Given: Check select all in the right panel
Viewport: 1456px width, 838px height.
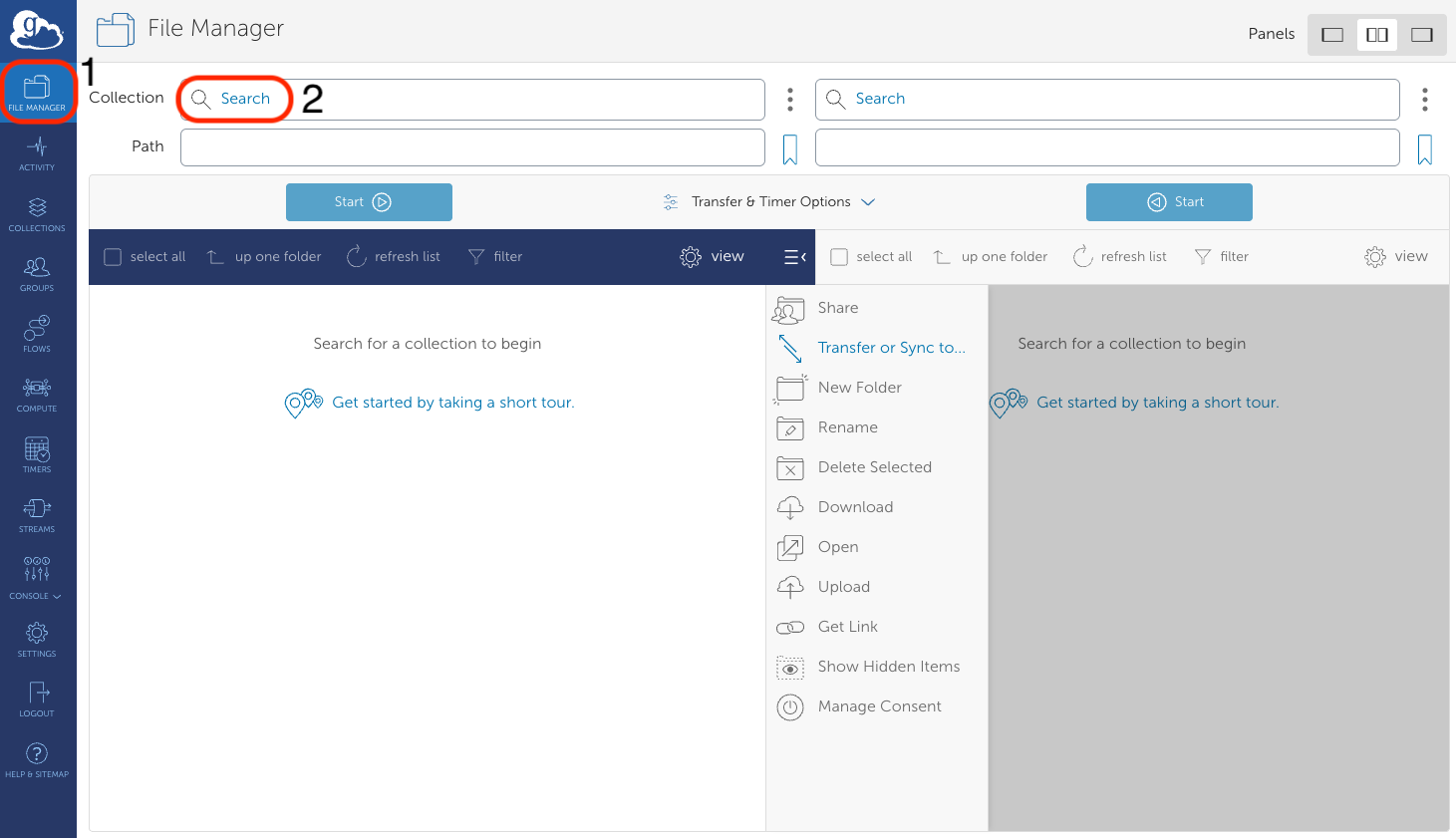Looking at the screenshot, I should pyautogui.click(x=839, y=256).
